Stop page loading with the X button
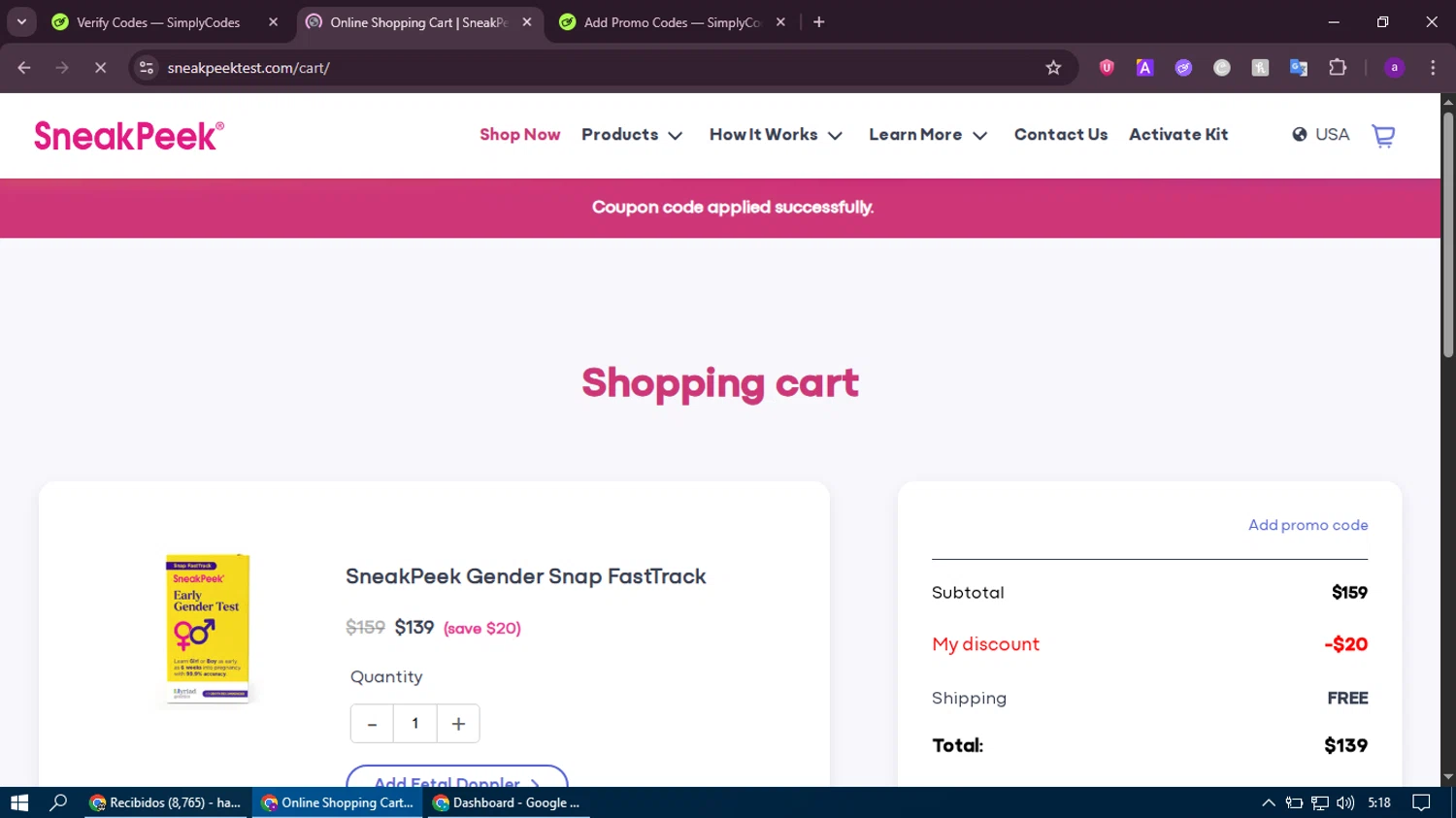1456x818 pixels. (100, 68)
